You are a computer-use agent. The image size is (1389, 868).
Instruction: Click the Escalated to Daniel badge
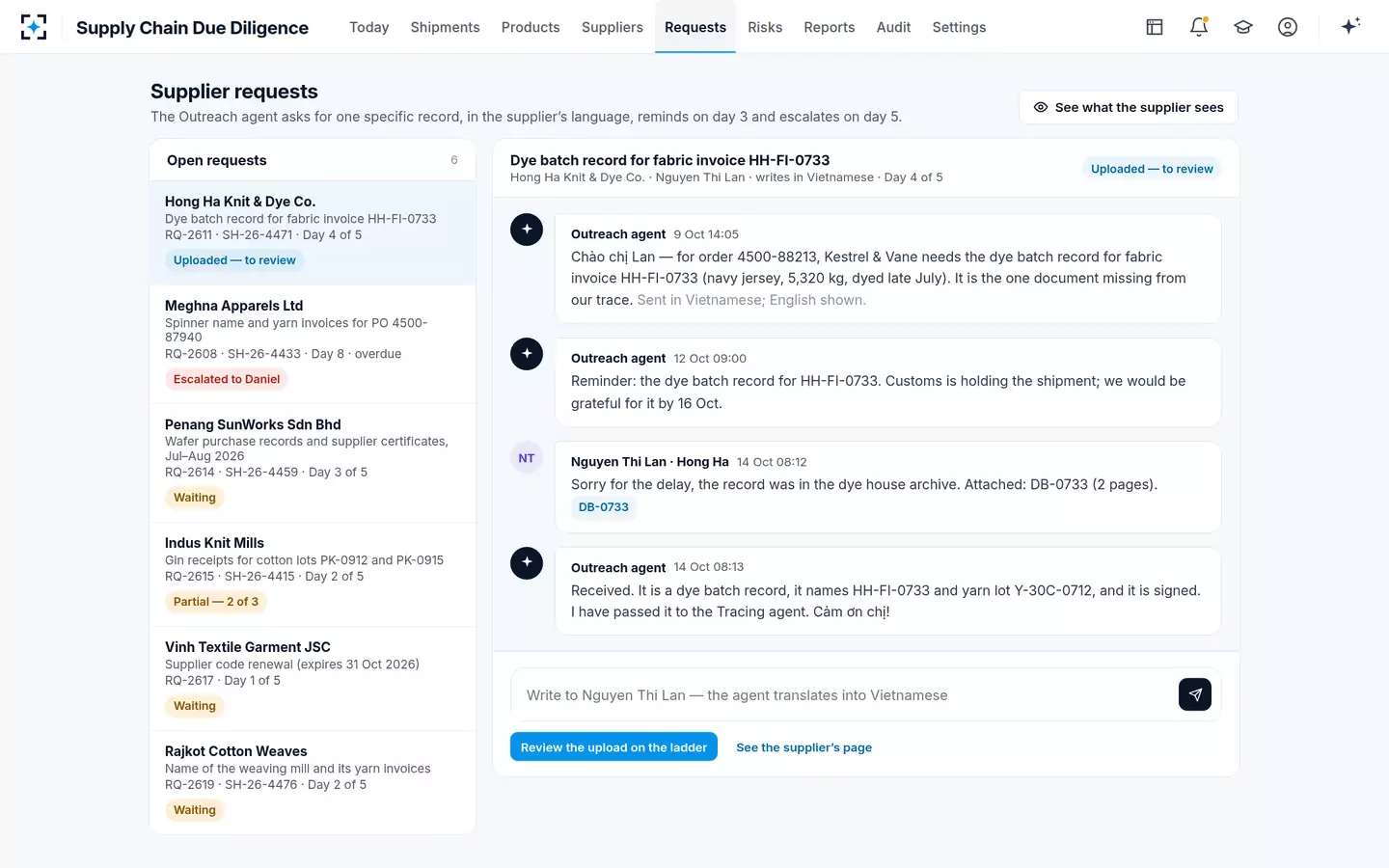[x=227, y=379]
